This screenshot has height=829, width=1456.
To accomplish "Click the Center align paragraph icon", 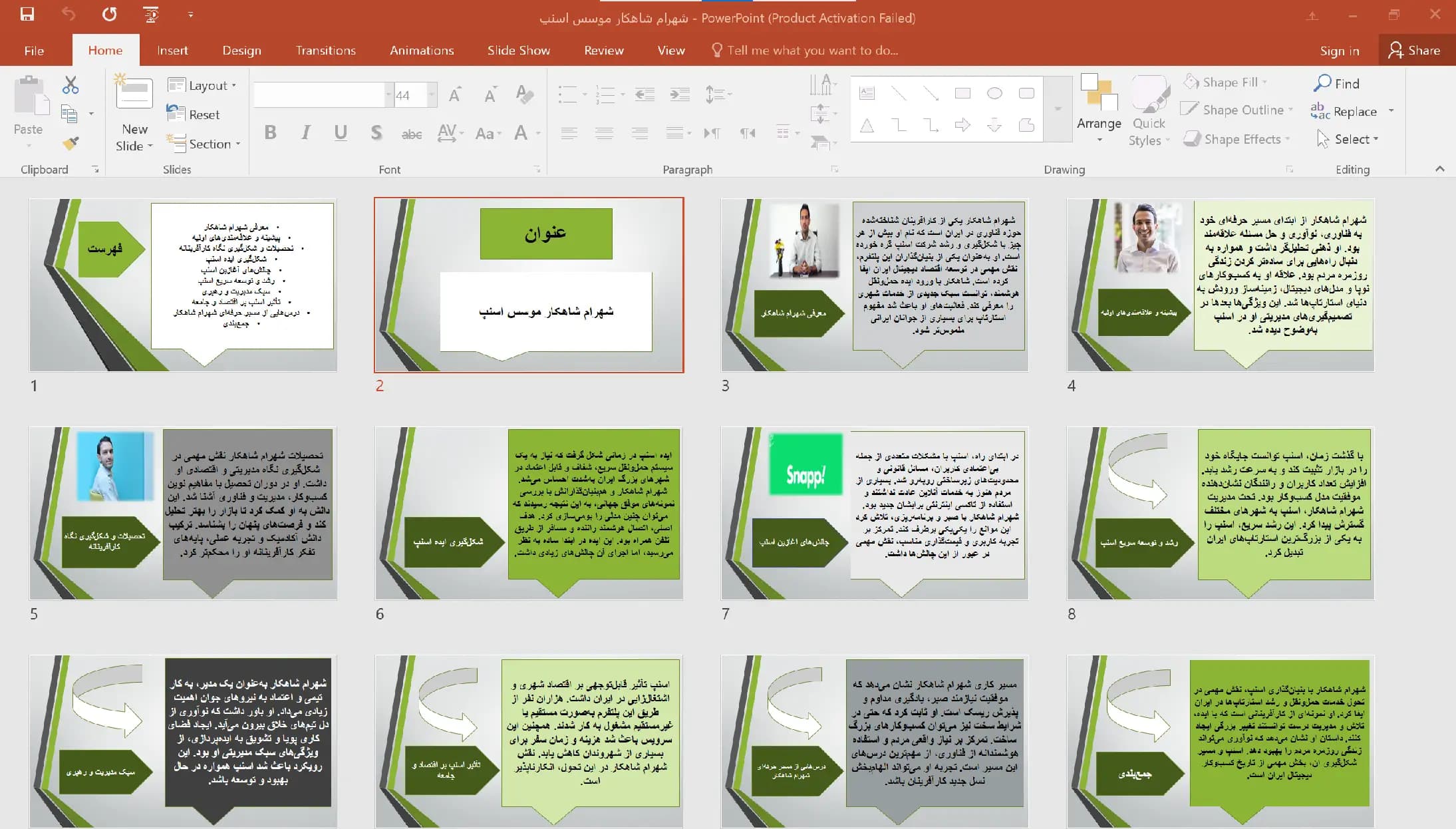I will click(604, 133).
